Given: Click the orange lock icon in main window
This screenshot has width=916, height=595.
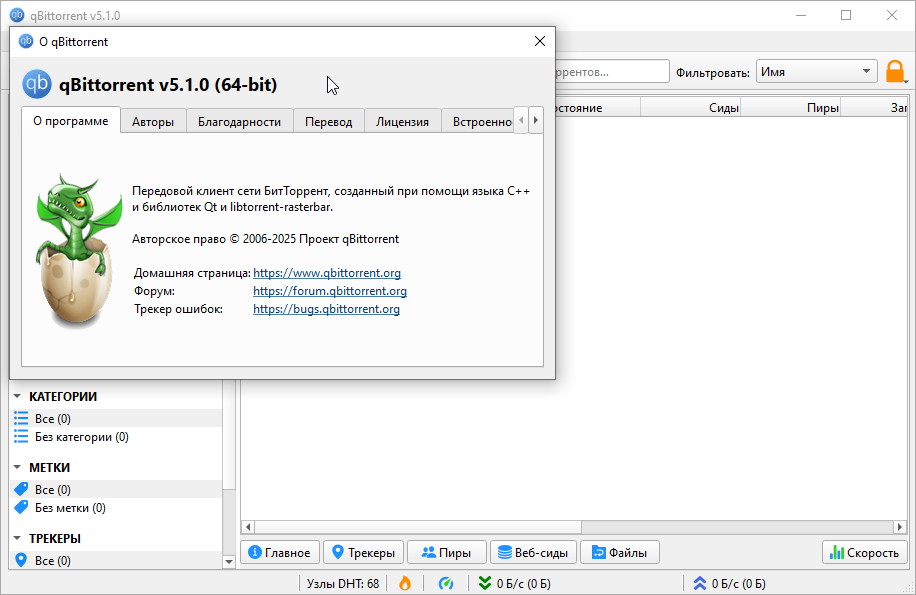Looking at the screenshot, I should pyautogui.click(x=895, y=72).
